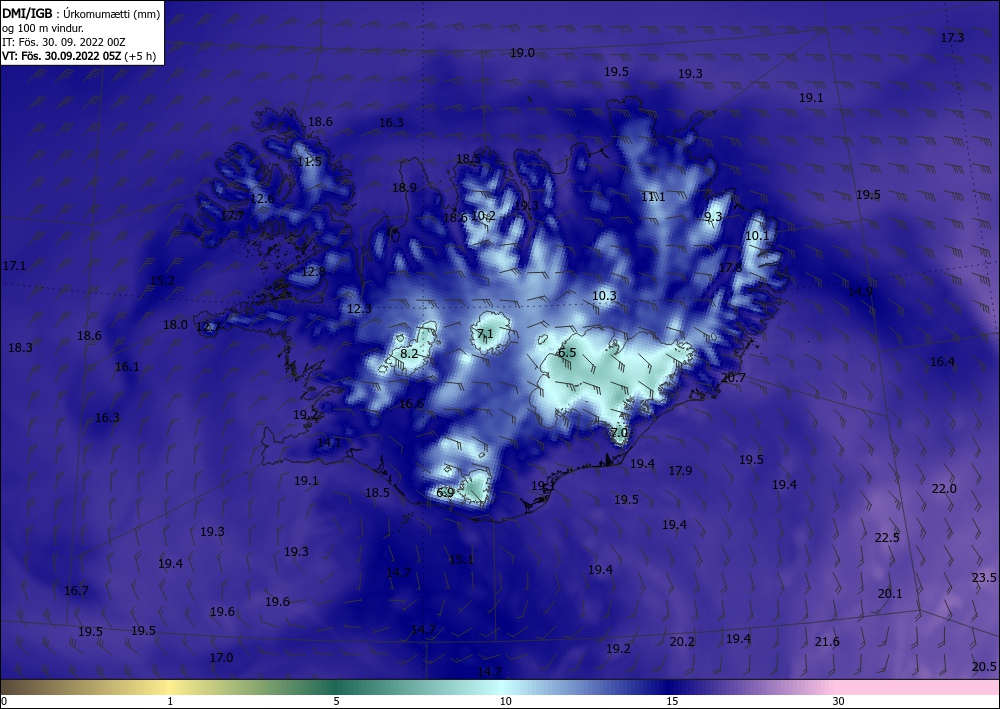Click the 10.2 value in north Iceland
The image size is (1000, 709).
(x=483, y=216)
